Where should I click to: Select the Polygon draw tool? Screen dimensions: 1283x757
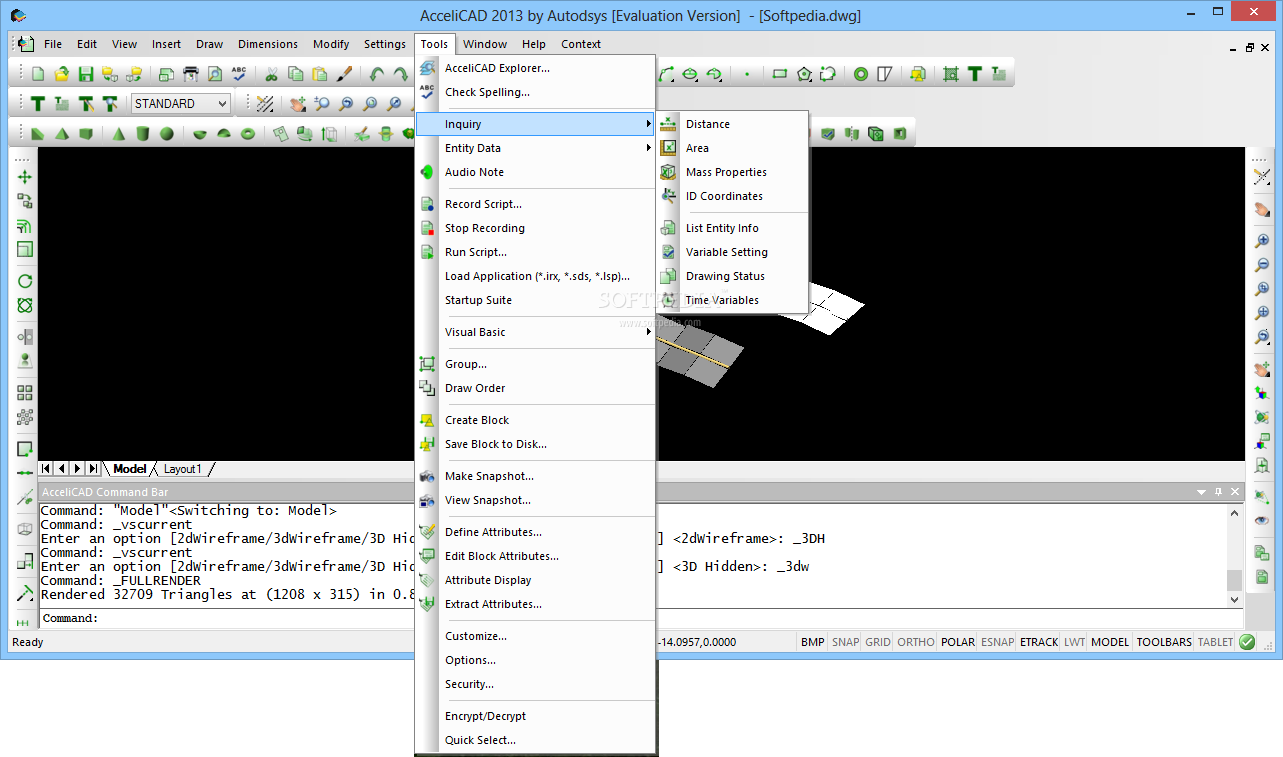click(804, 74)
